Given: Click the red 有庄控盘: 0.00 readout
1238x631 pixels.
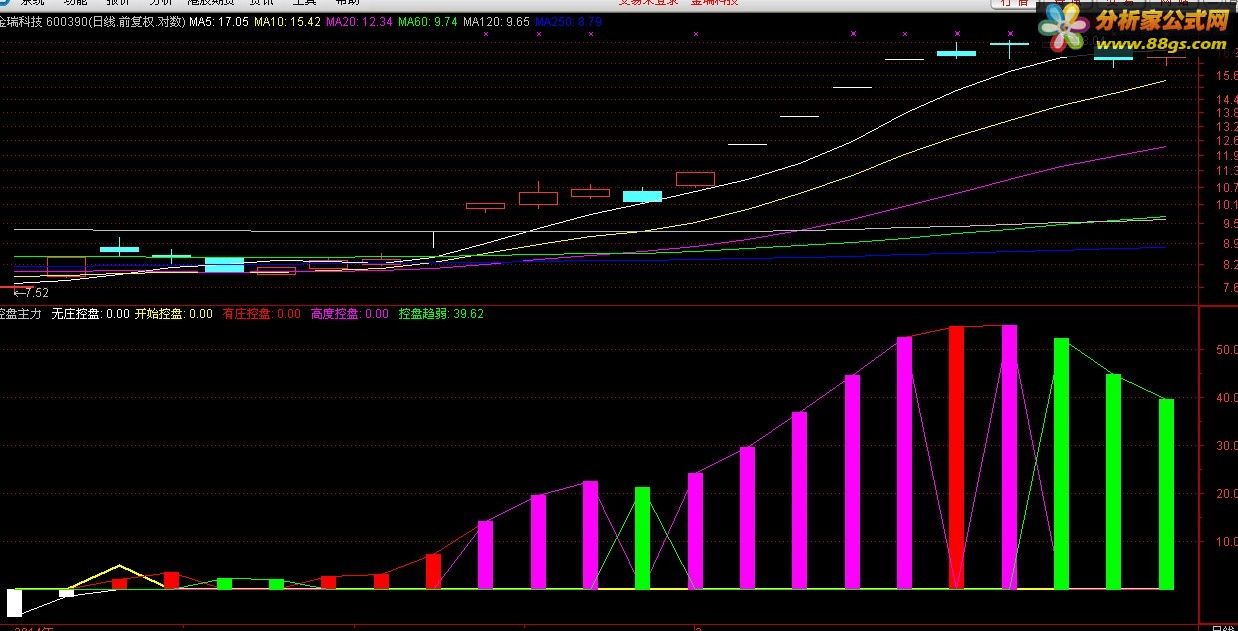Looking at the screenshot, I should click(x=261, y=314).
